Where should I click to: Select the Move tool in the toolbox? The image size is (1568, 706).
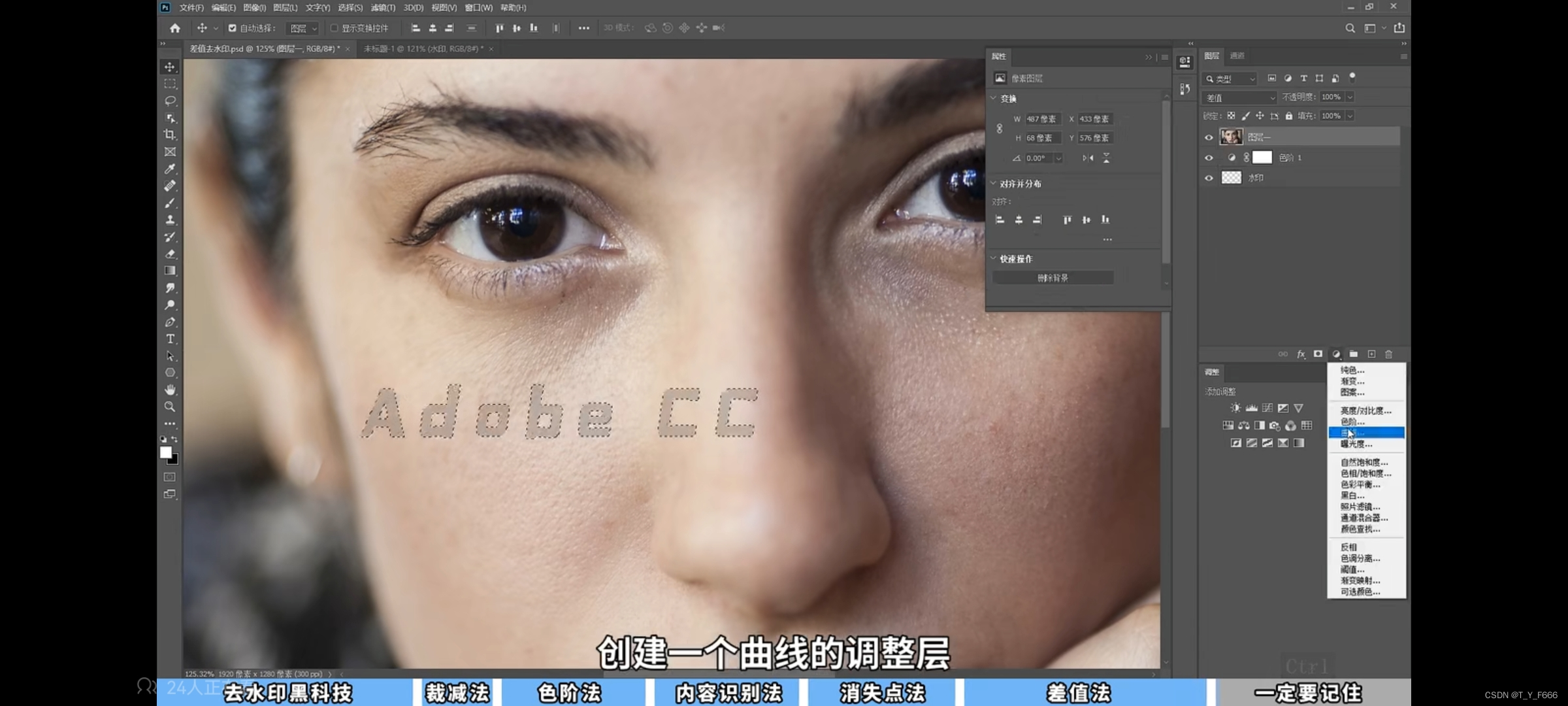coord(170,67)
